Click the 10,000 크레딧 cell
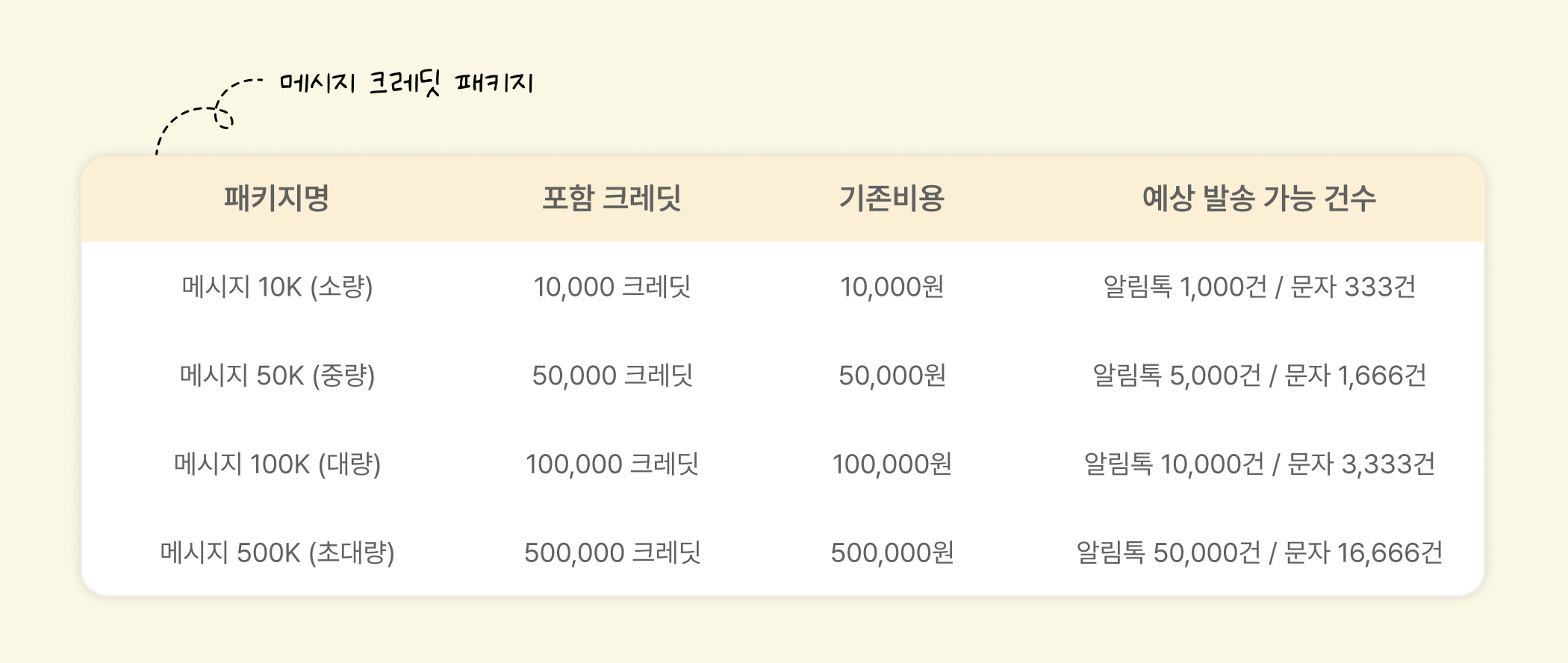1568x663 pixels. (612, 287)
